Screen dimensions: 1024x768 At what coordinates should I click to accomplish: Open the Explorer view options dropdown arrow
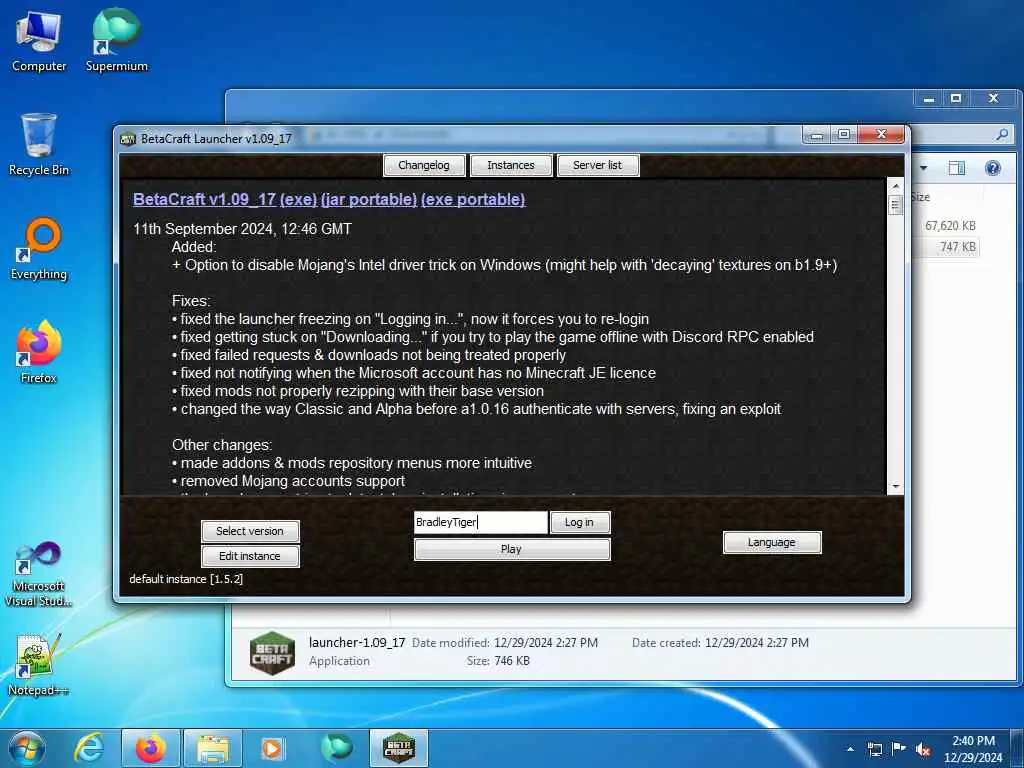click(x=923, y=168)
